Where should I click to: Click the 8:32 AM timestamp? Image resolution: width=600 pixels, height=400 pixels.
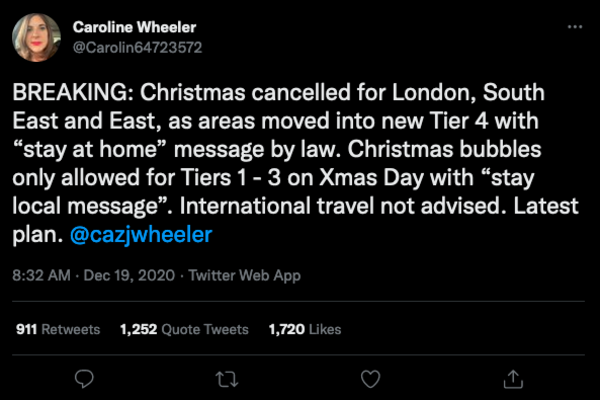point(40,275)
